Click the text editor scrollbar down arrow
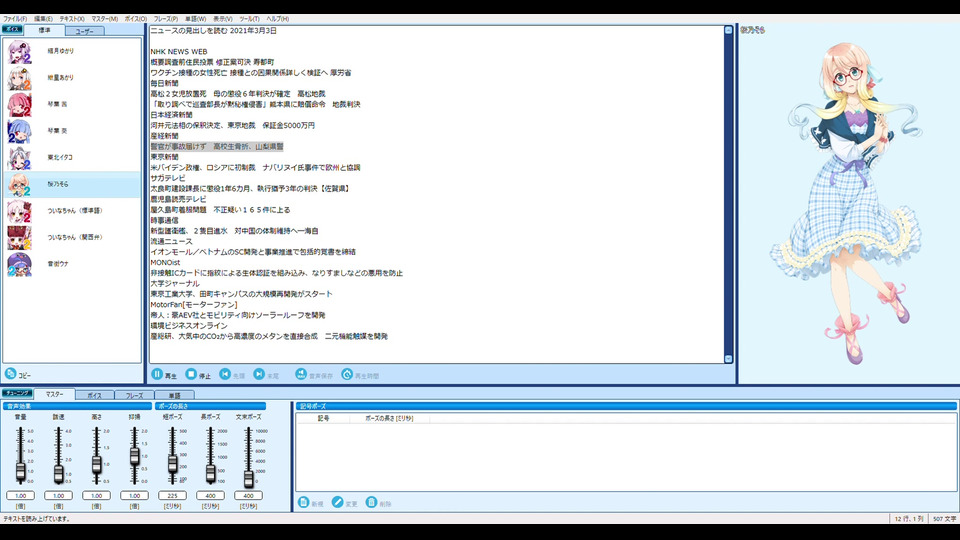Image resolution: width=960 pixels, height=540 pixels. click(729, 359)
